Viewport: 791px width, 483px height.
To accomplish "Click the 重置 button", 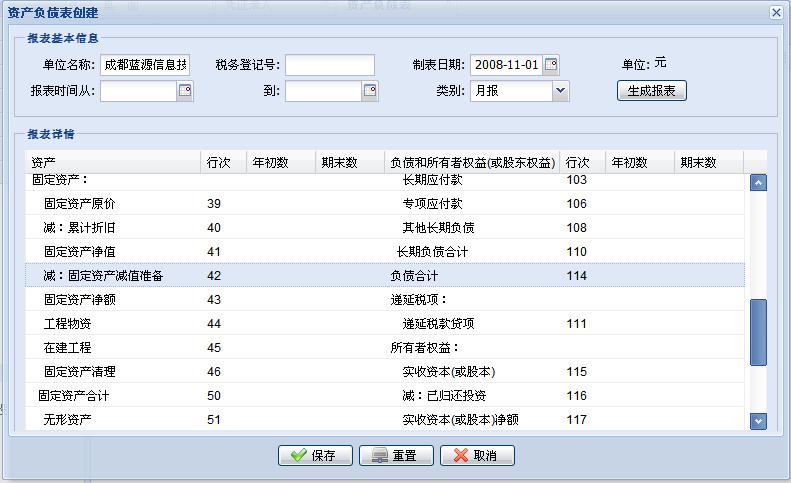I will pyautogui.click(x=396, y=455).
